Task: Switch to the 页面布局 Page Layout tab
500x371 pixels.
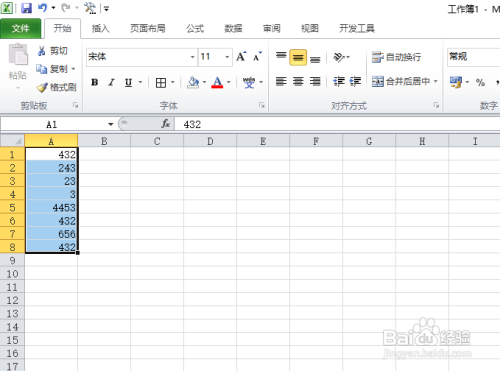Action: [148, 29]
